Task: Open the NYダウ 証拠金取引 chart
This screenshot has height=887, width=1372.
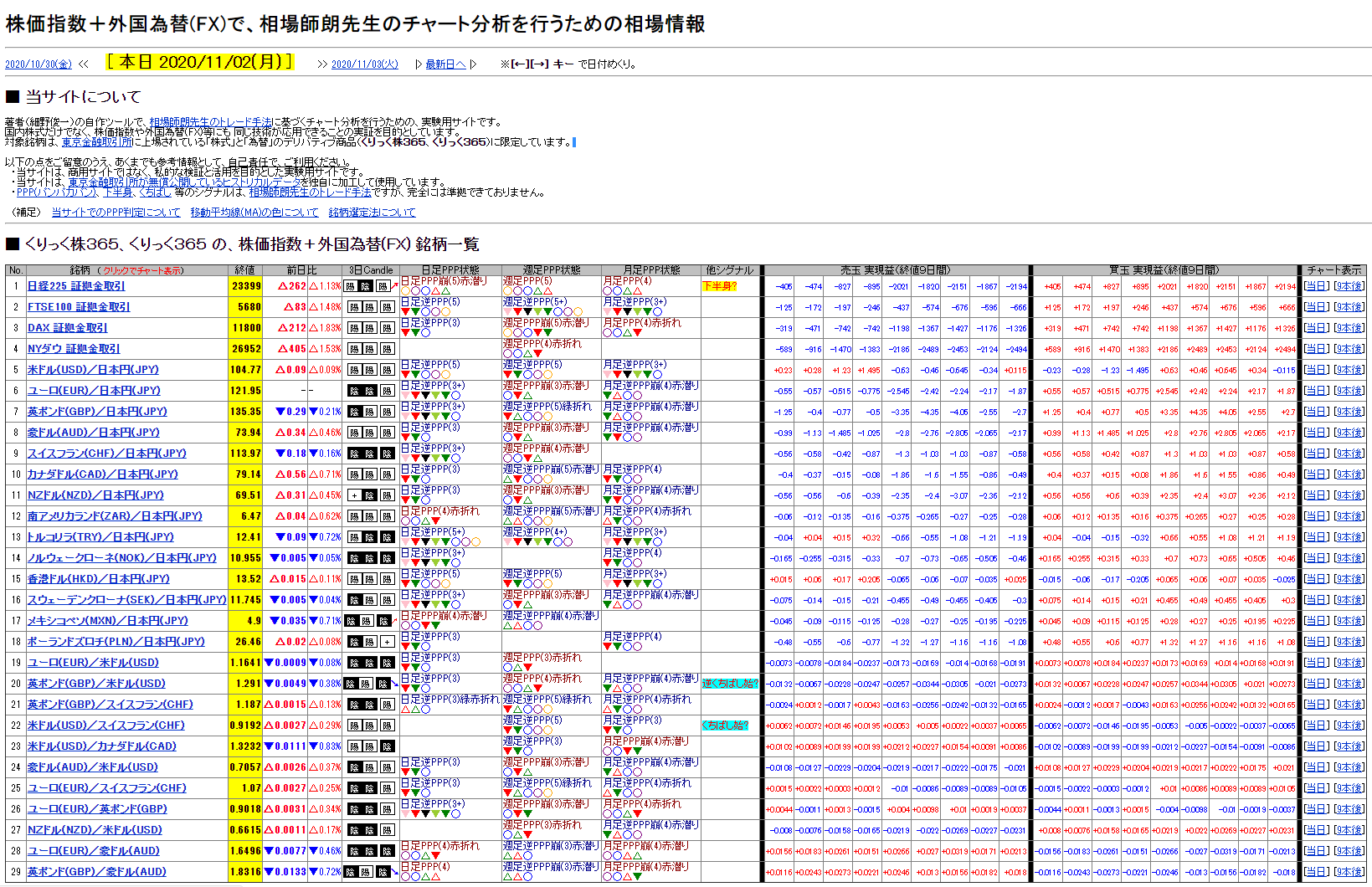Action: coord(74,349)
